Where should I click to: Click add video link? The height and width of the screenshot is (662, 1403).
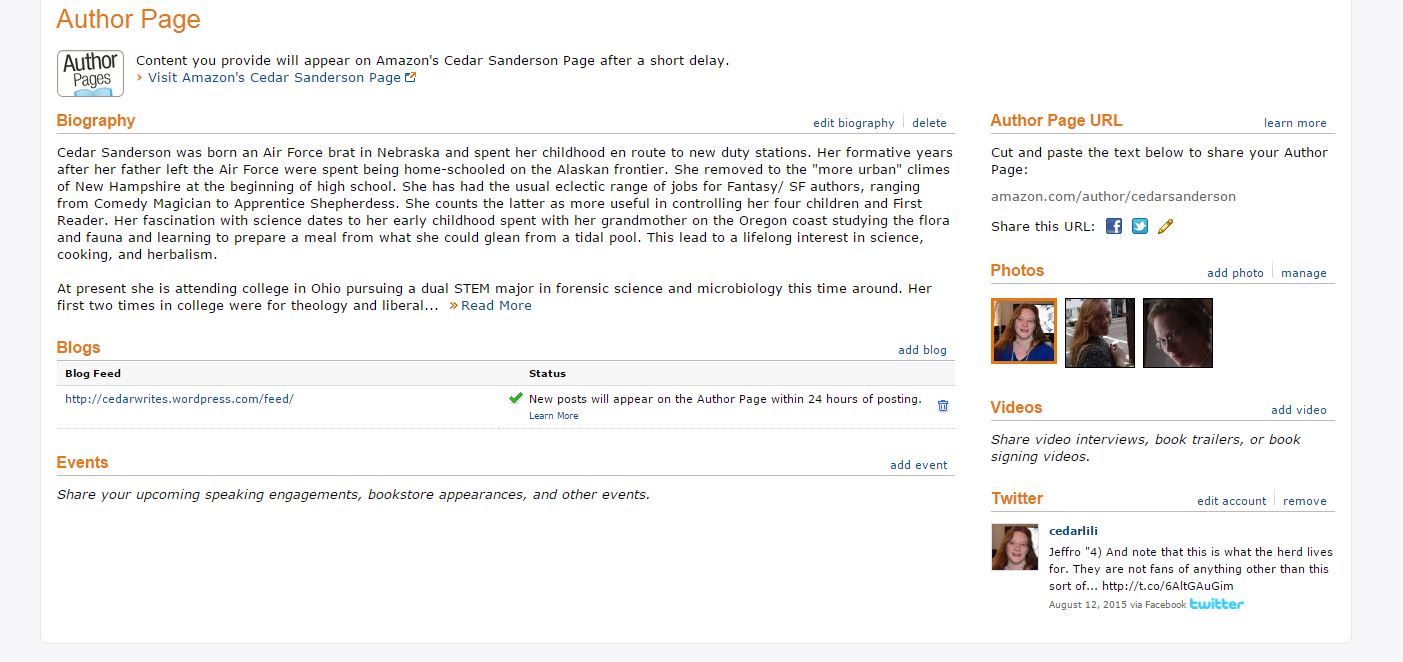point(1298,410)
